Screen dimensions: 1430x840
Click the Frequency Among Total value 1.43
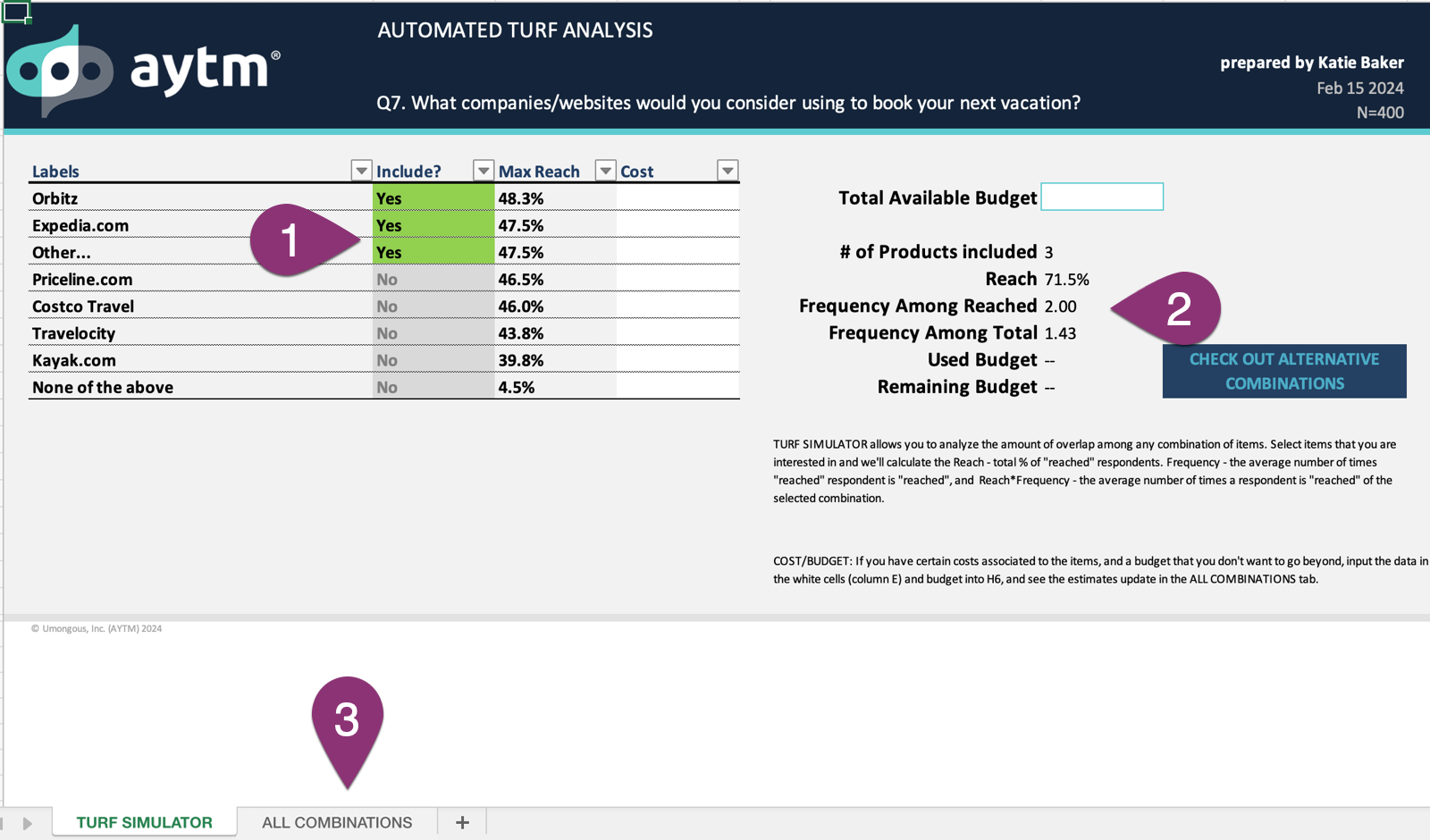click(1060, 332)
